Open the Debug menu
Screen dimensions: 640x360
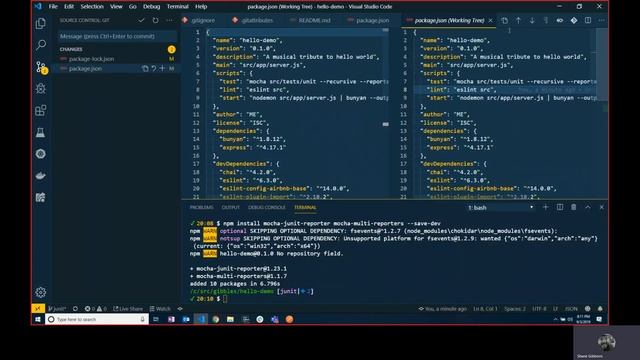click(151, 7)
